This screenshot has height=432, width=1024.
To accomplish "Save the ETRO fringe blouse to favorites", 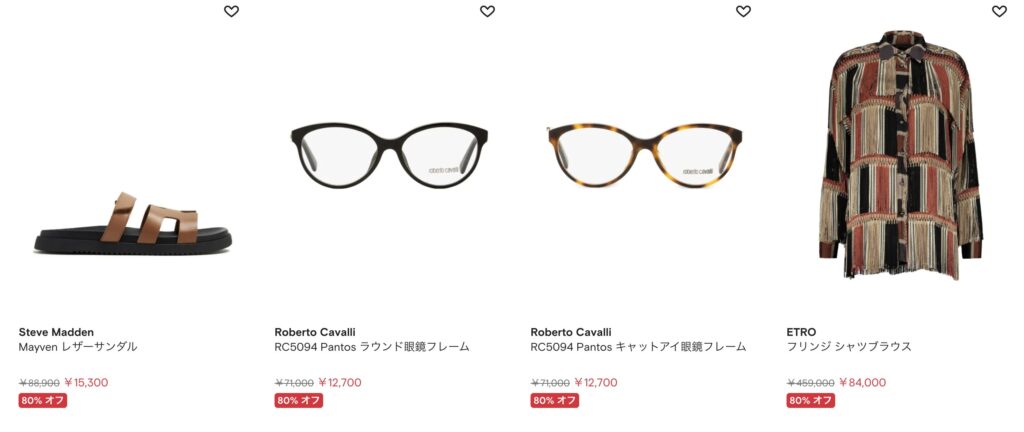I will click(x=999, y=11).
